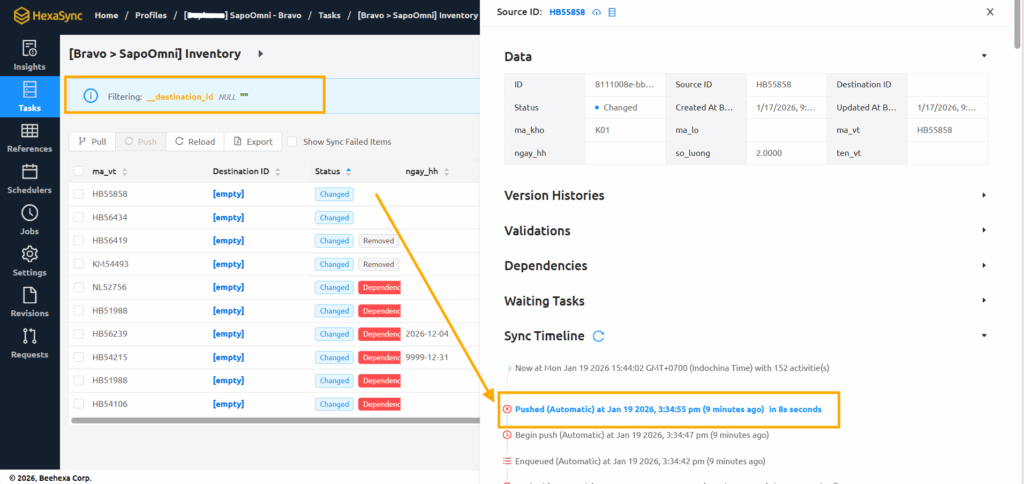1024x484 pixels.
Task: Click the Home breadcrumb
Action: (106, 16)
